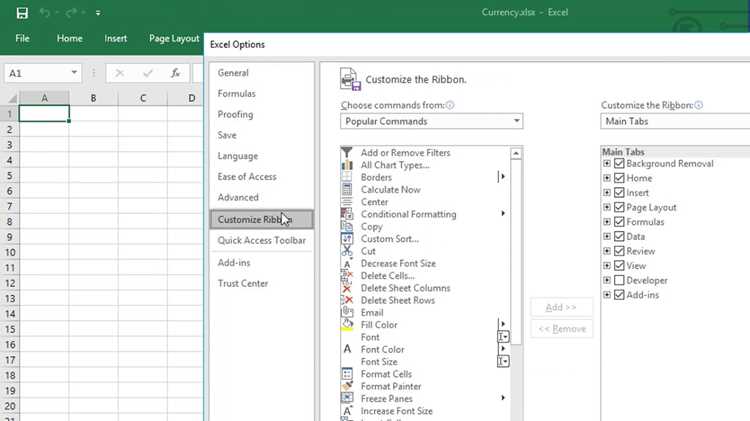Screen dimensions: 750x421
Task: Click the Undo arrow icon
Action: (44, 13)
